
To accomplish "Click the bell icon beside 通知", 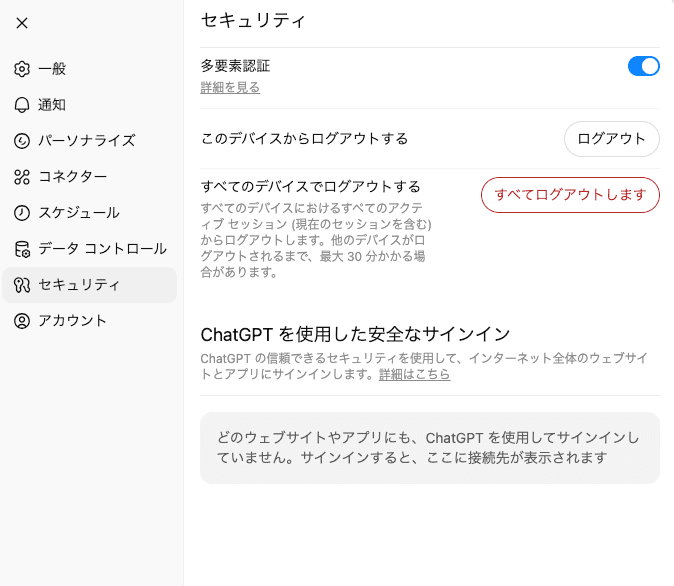I will pos(22,105).
